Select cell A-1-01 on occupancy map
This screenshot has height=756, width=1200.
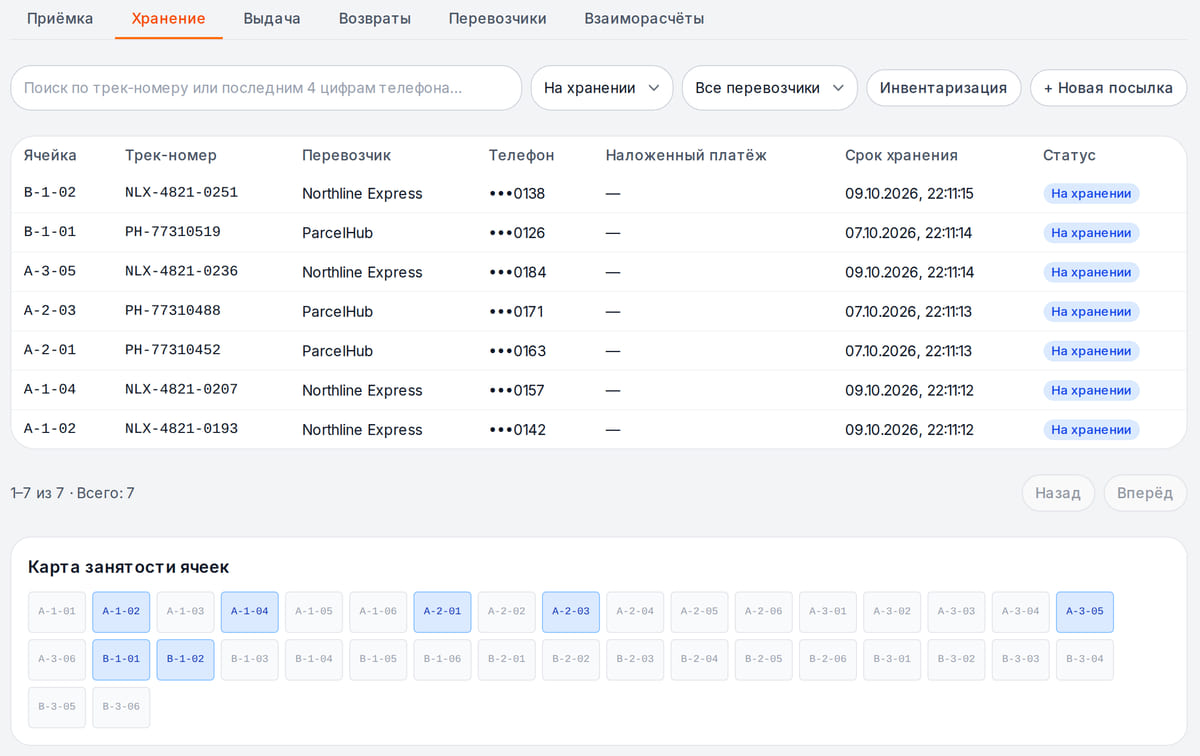coord(57,612)
